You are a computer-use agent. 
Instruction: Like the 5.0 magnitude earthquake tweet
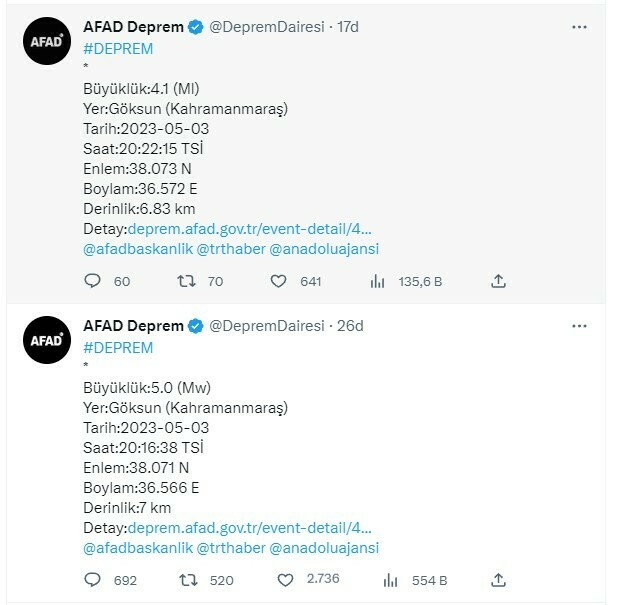coord(285,580)
